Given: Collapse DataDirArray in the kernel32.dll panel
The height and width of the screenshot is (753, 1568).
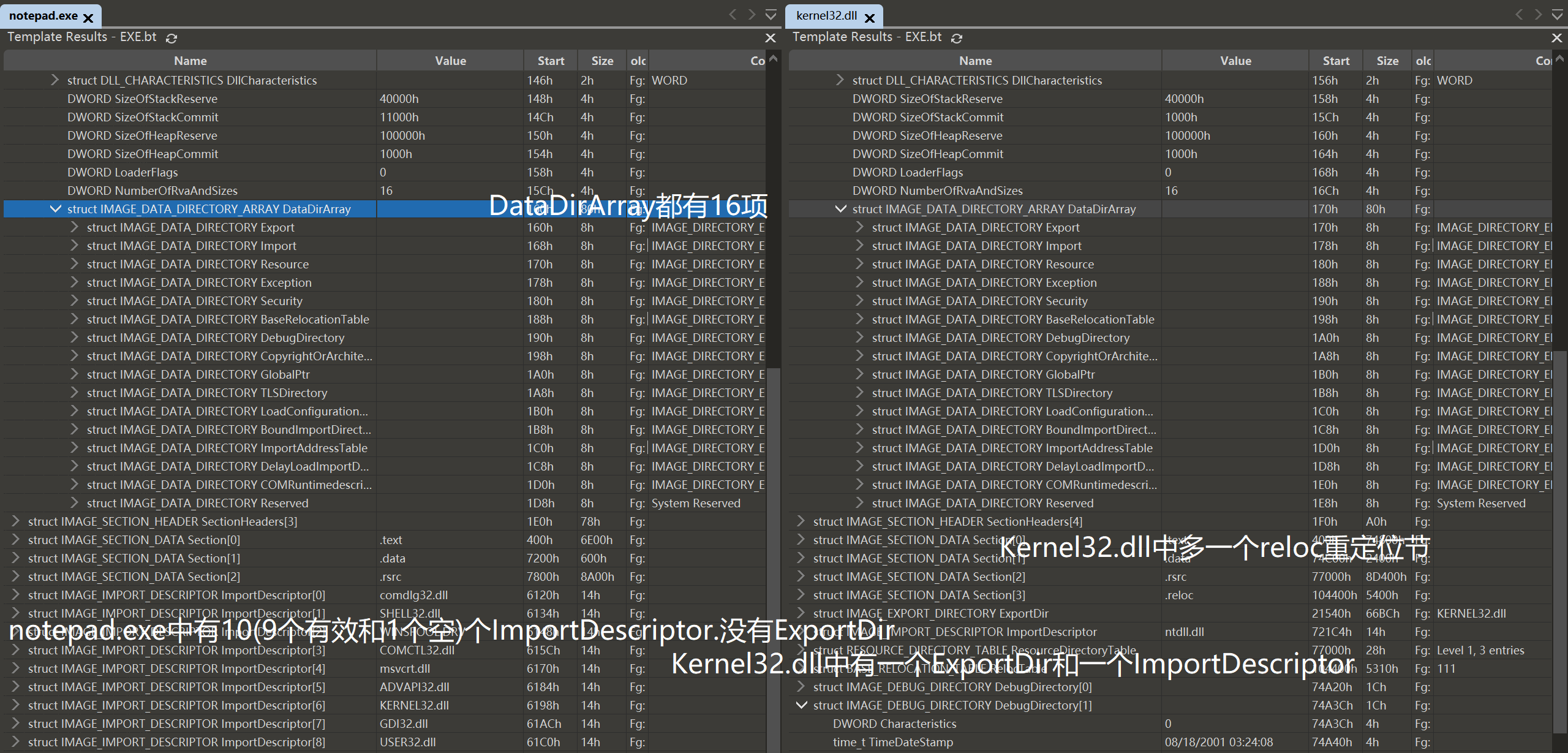Looking at the screenshot, I should pyautogui.click(x=840, y=209).
